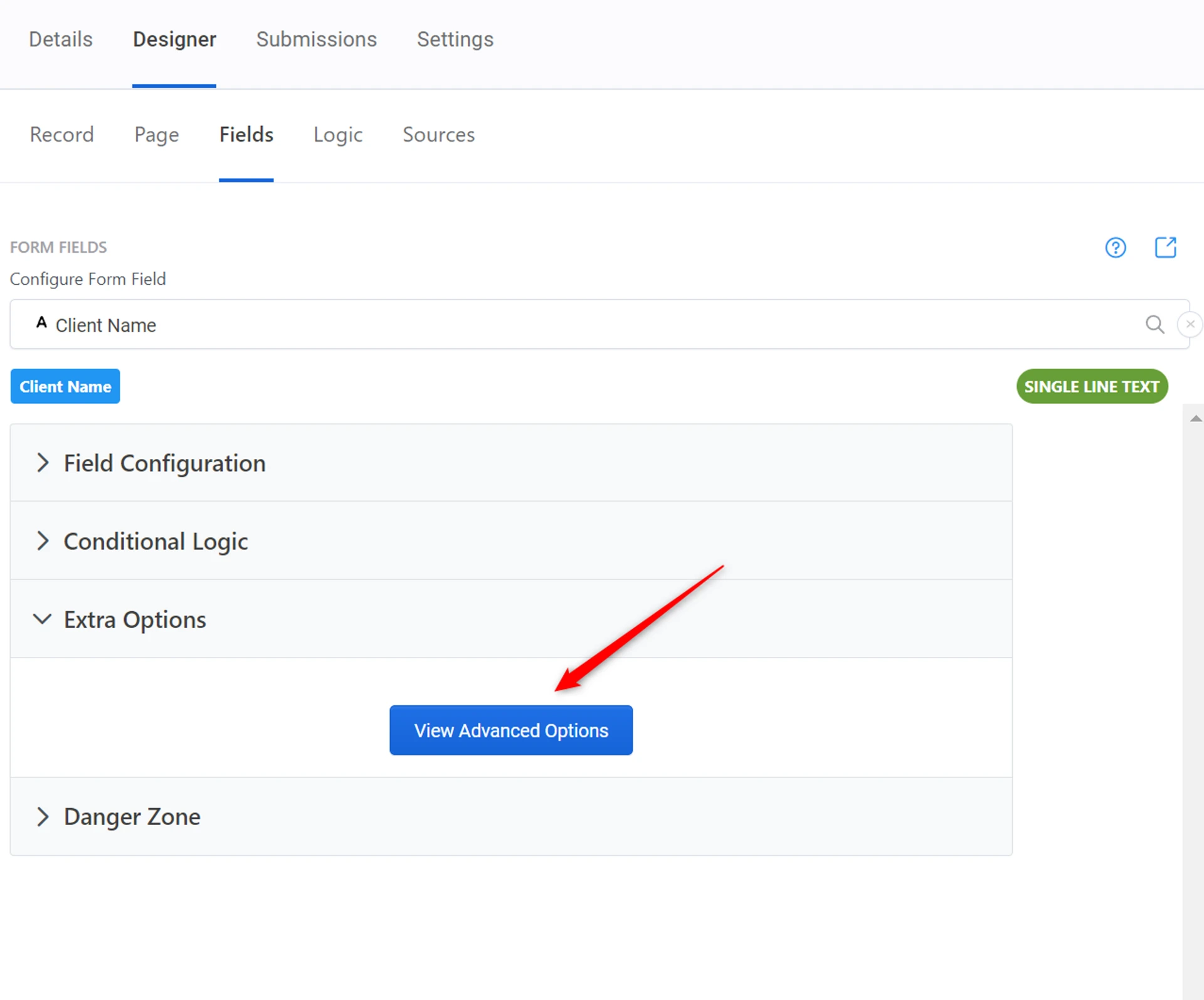Click the blue Client Name tag
The width and height of the screenshot is (1204, 1000).
pos(65,386)
